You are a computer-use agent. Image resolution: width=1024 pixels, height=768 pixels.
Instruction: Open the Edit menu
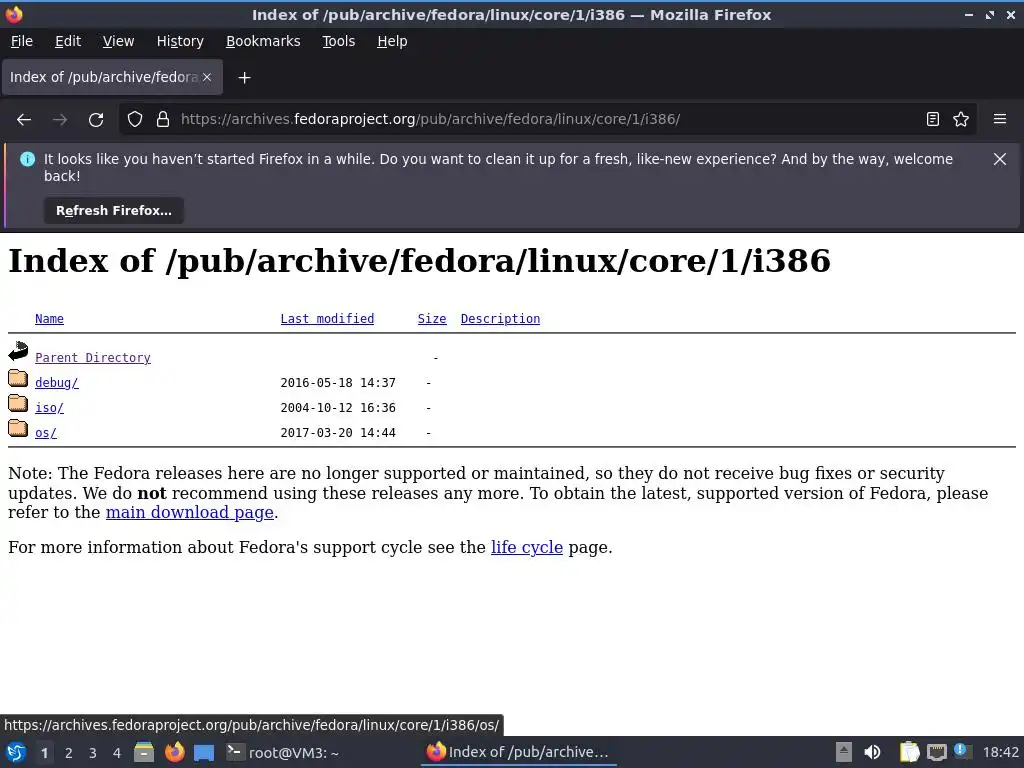pos(68,41)
